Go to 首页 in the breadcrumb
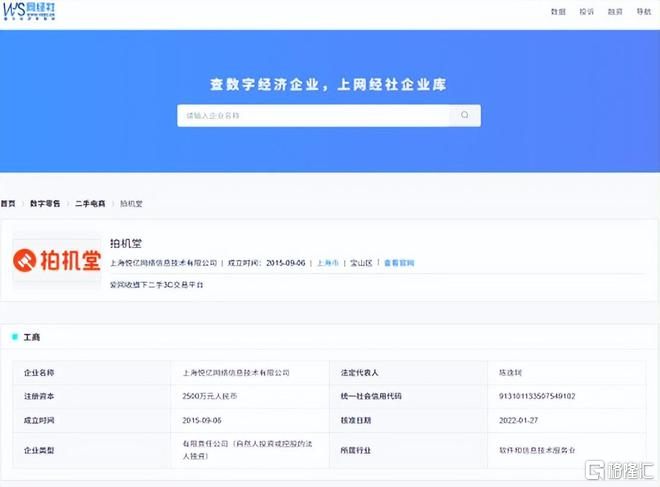Screen dimensions: 660x487 pyautogui.click(x=8, y=204)
